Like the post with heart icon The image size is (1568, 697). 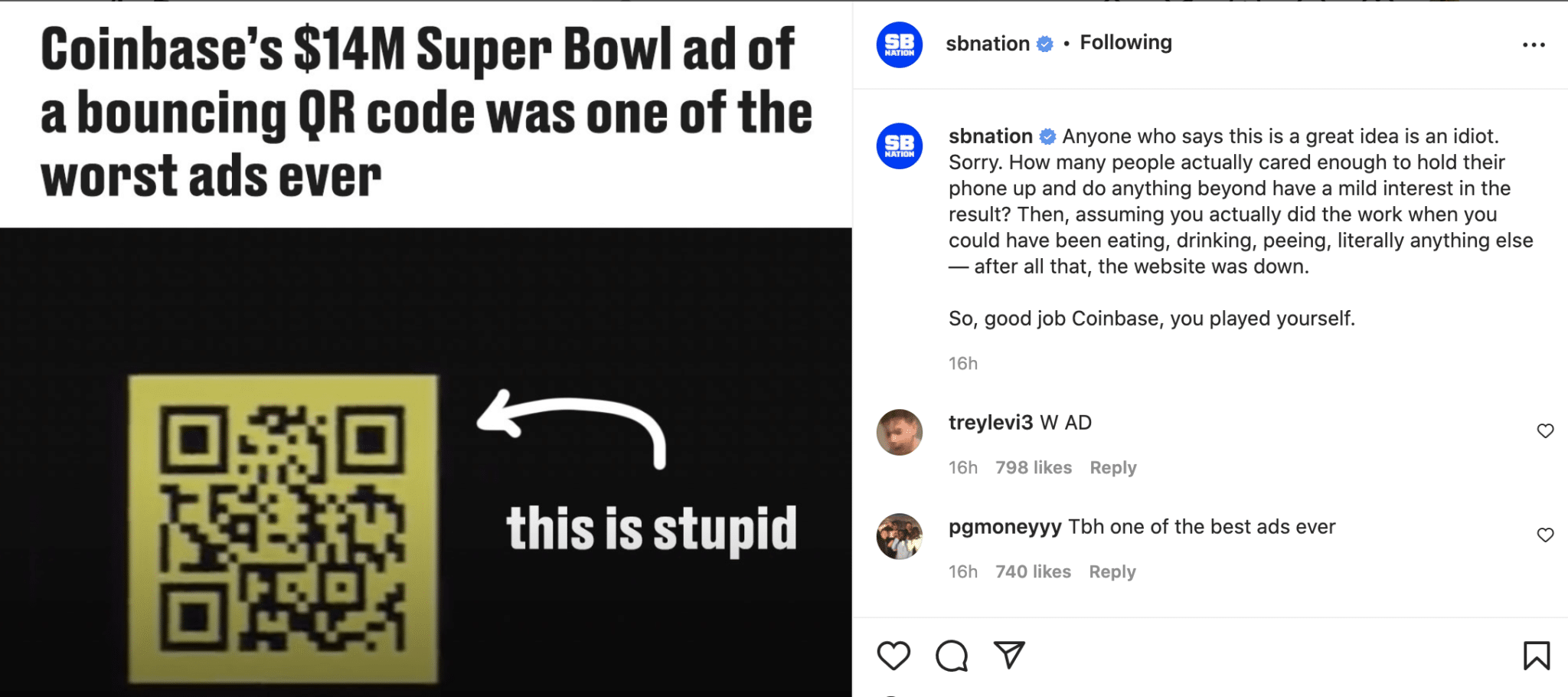[x=893, y=656]
